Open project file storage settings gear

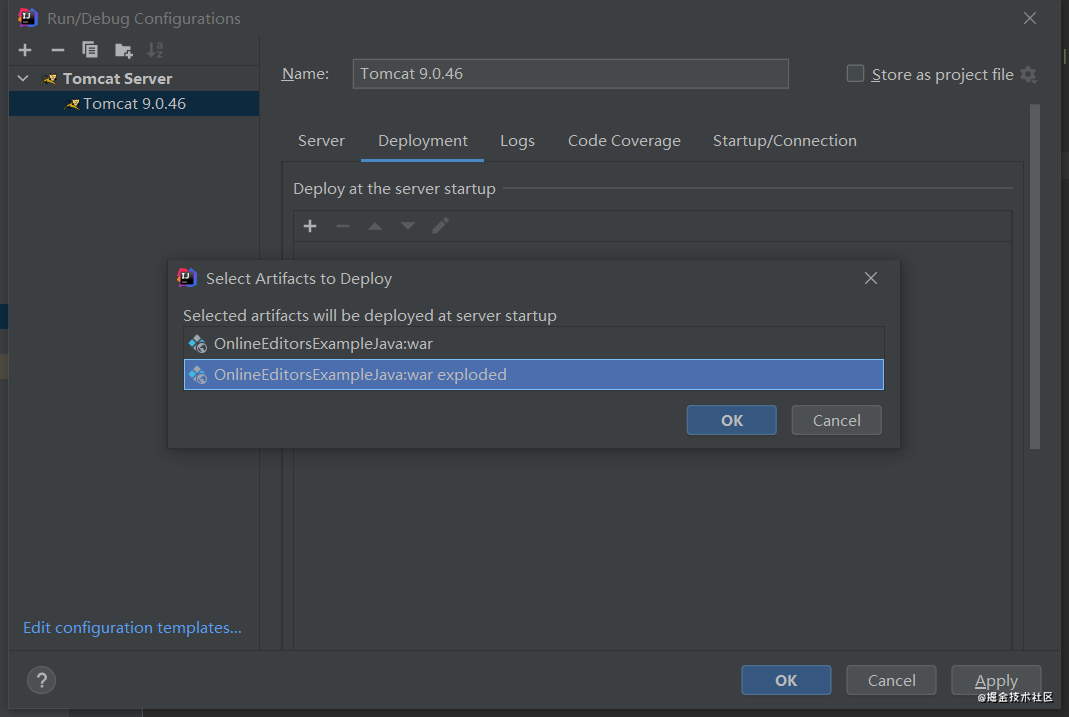tap(1029, 74)
